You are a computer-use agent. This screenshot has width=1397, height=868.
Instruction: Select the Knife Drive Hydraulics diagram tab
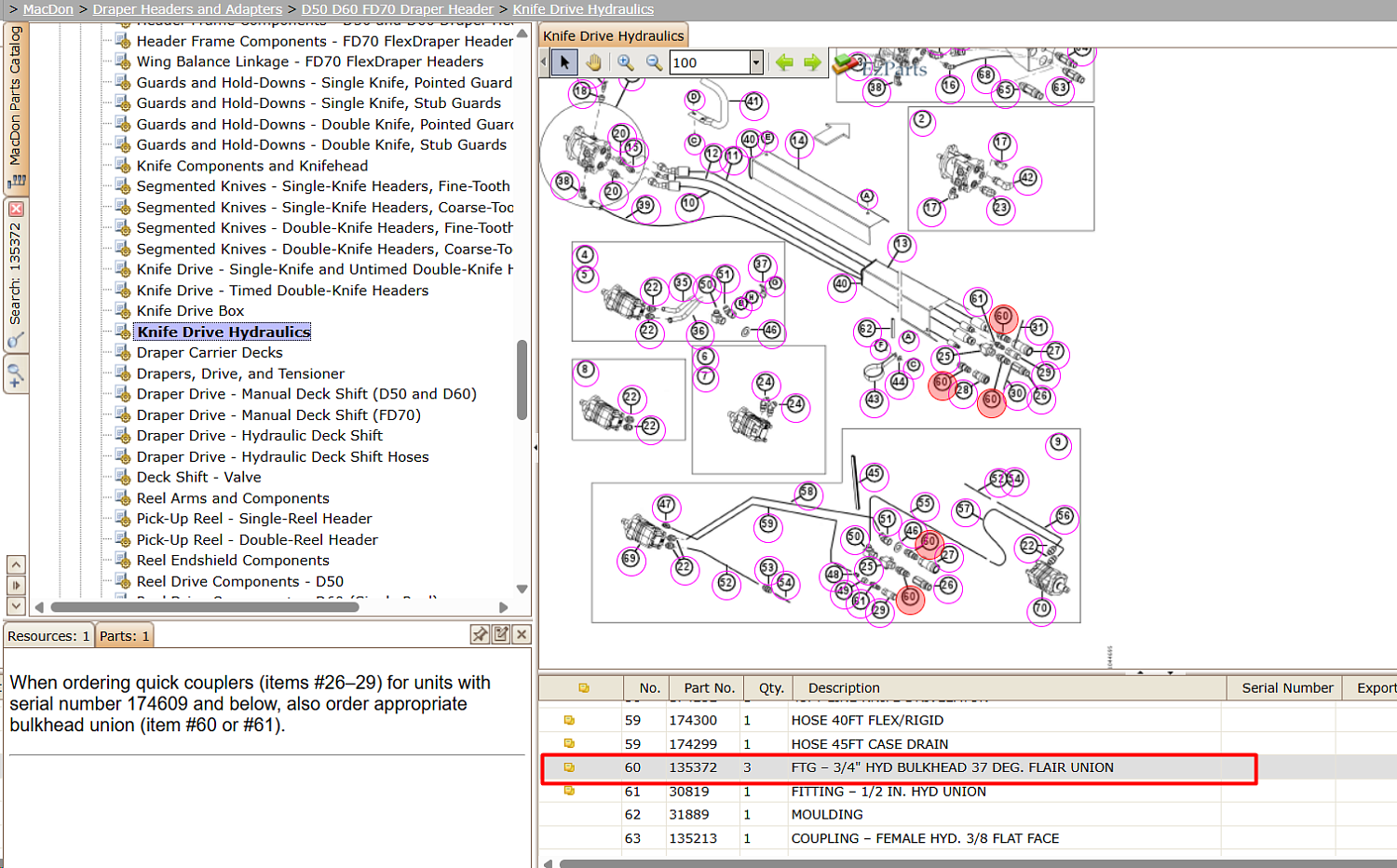coord(614,36)
